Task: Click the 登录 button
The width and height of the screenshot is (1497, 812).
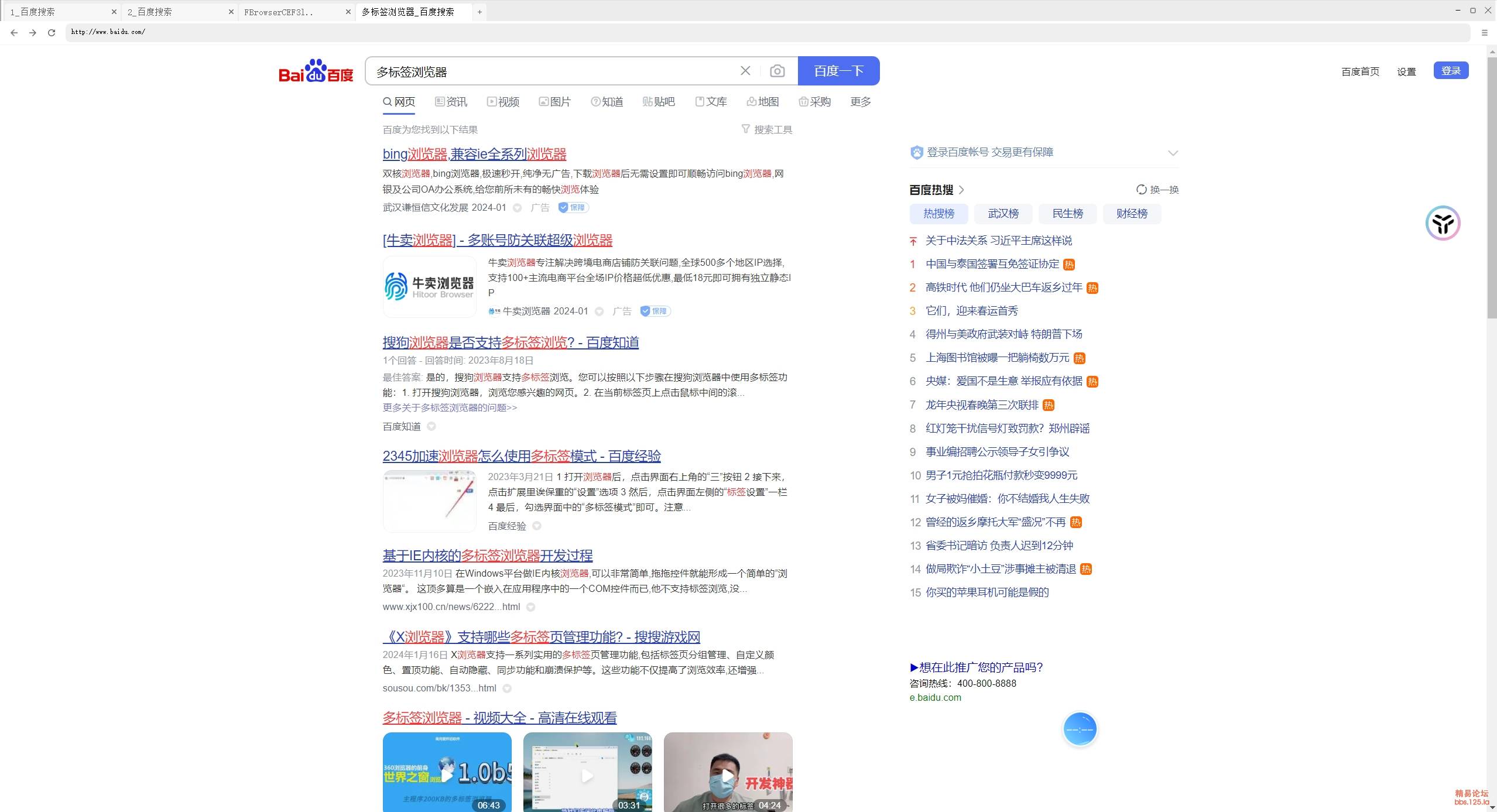Action: click(x=1451, y=71)
